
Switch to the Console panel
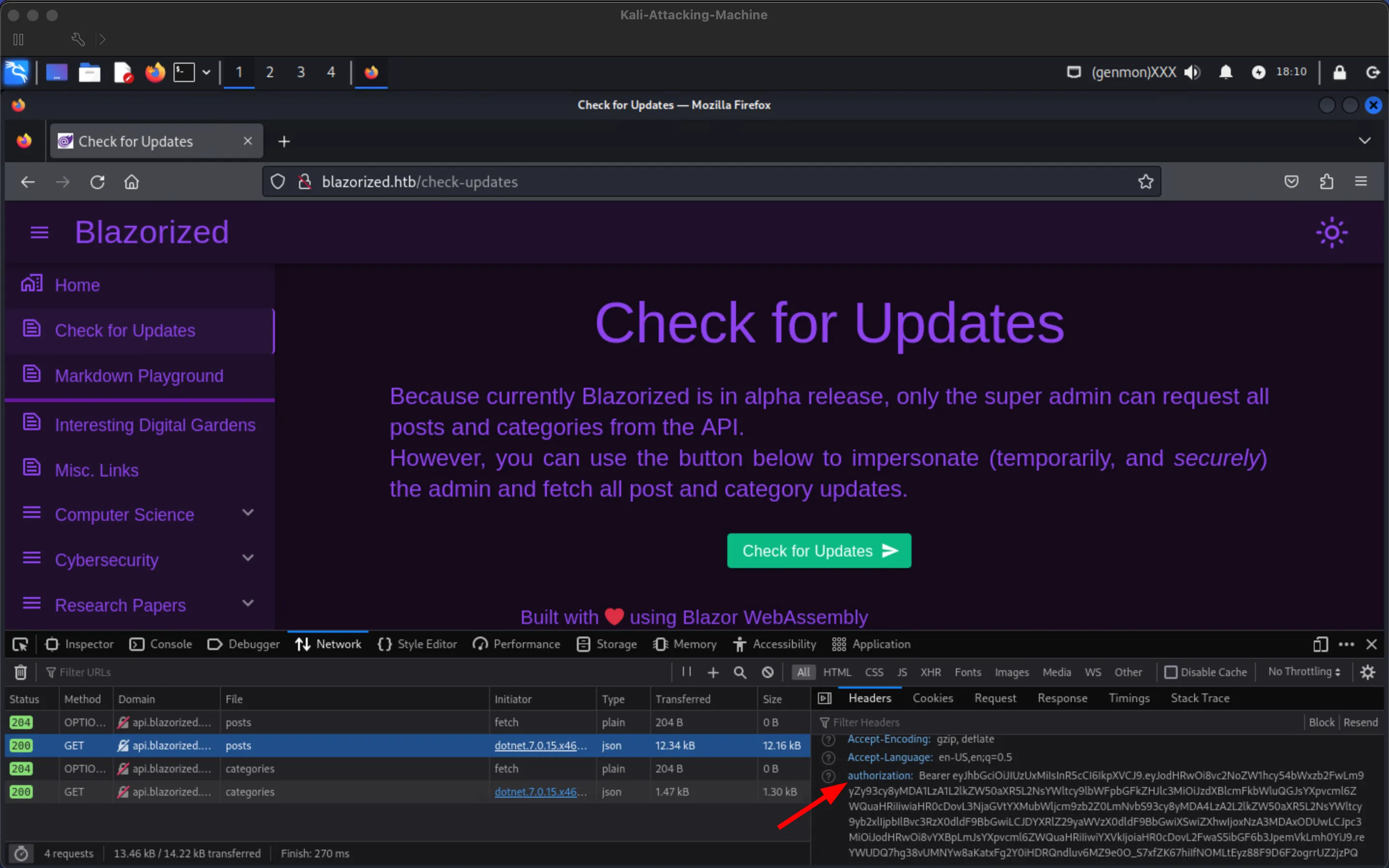pyautogui.click(x=161, y=645)
